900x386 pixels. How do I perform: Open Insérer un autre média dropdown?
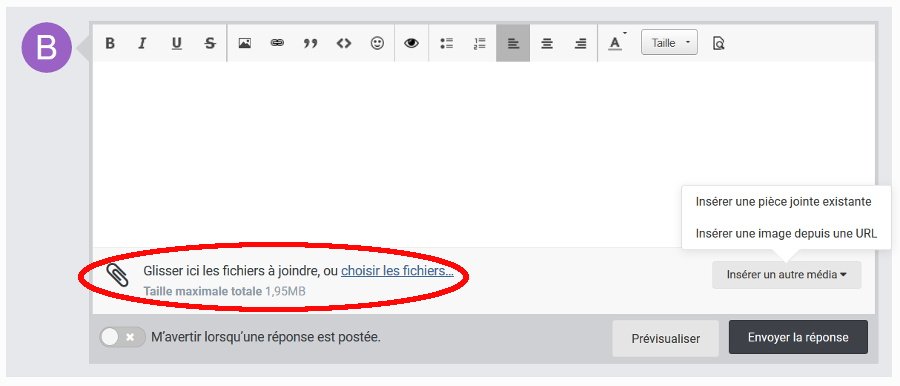tap(786, 275)
